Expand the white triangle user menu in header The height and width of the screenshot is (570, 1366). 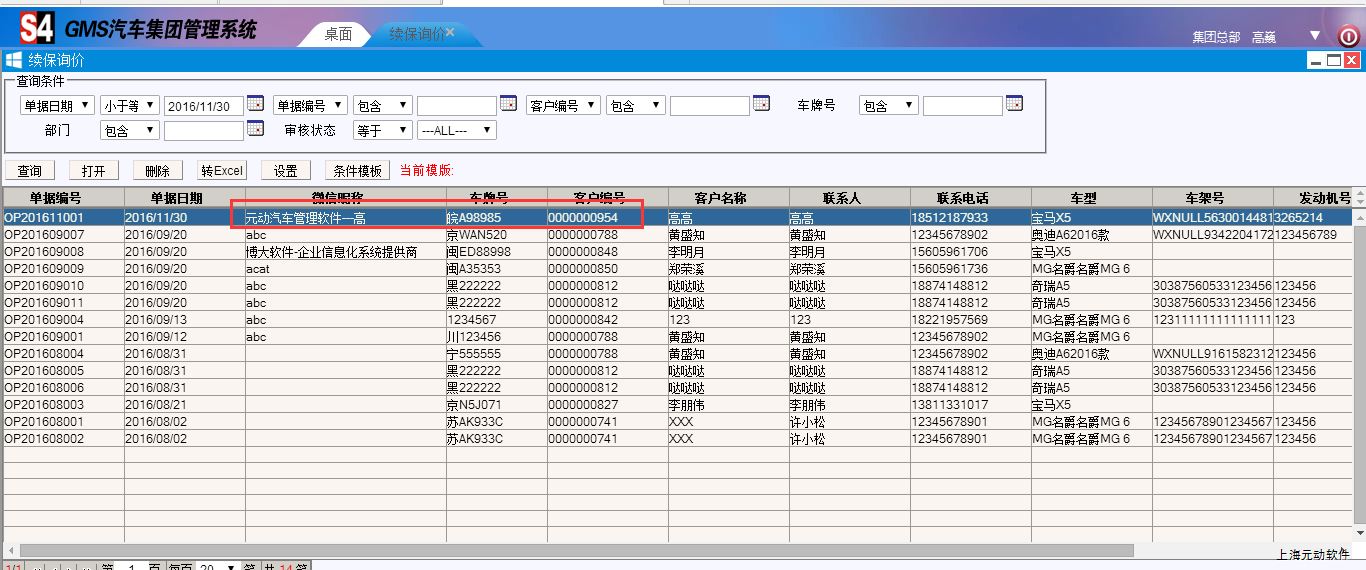(1315, 36)
